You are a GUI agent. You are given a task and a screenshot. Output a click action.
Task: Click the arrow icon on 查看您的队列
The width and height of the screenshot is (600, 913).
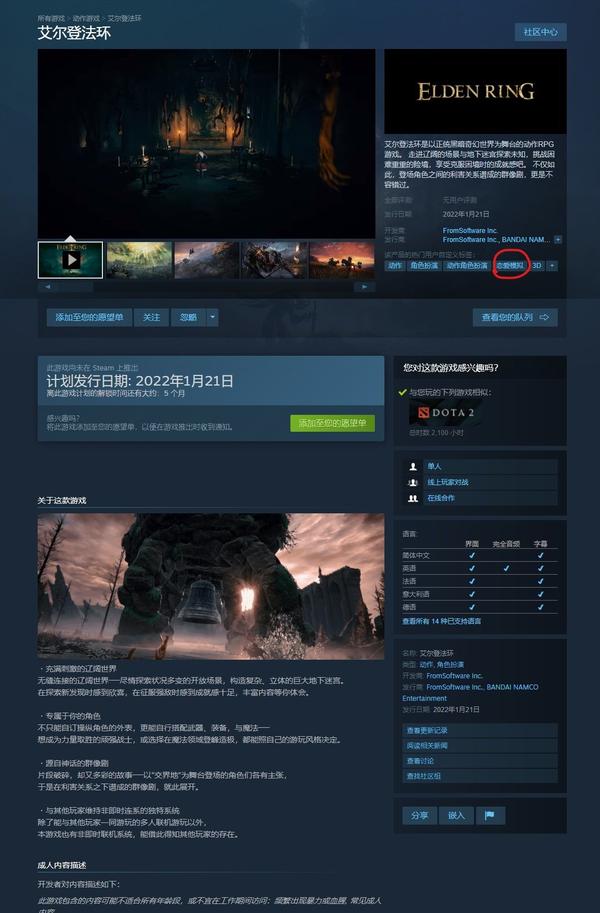coord(544,317)
